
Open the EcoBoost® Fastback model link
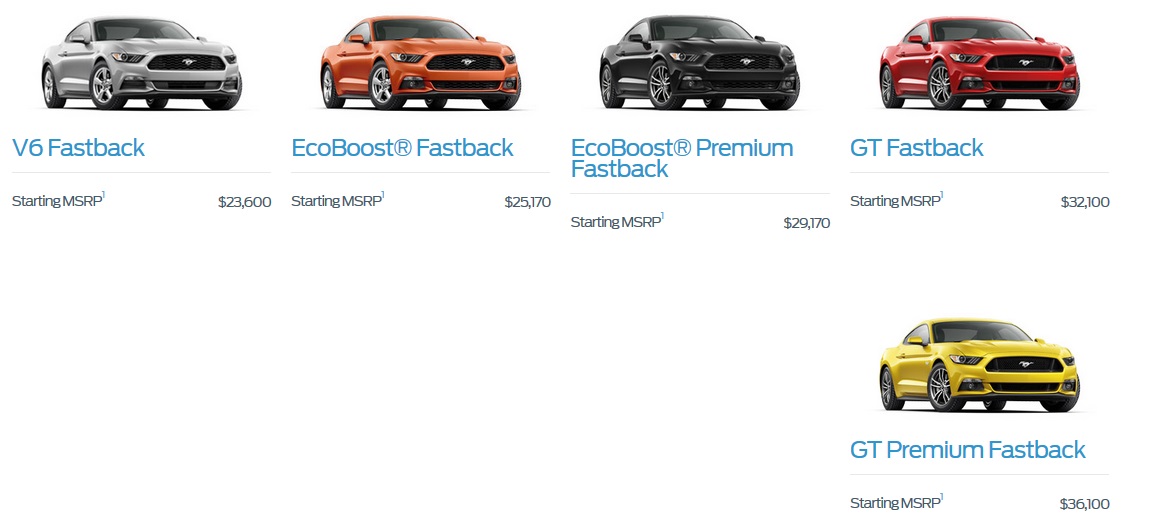click(x=402, y=148)
